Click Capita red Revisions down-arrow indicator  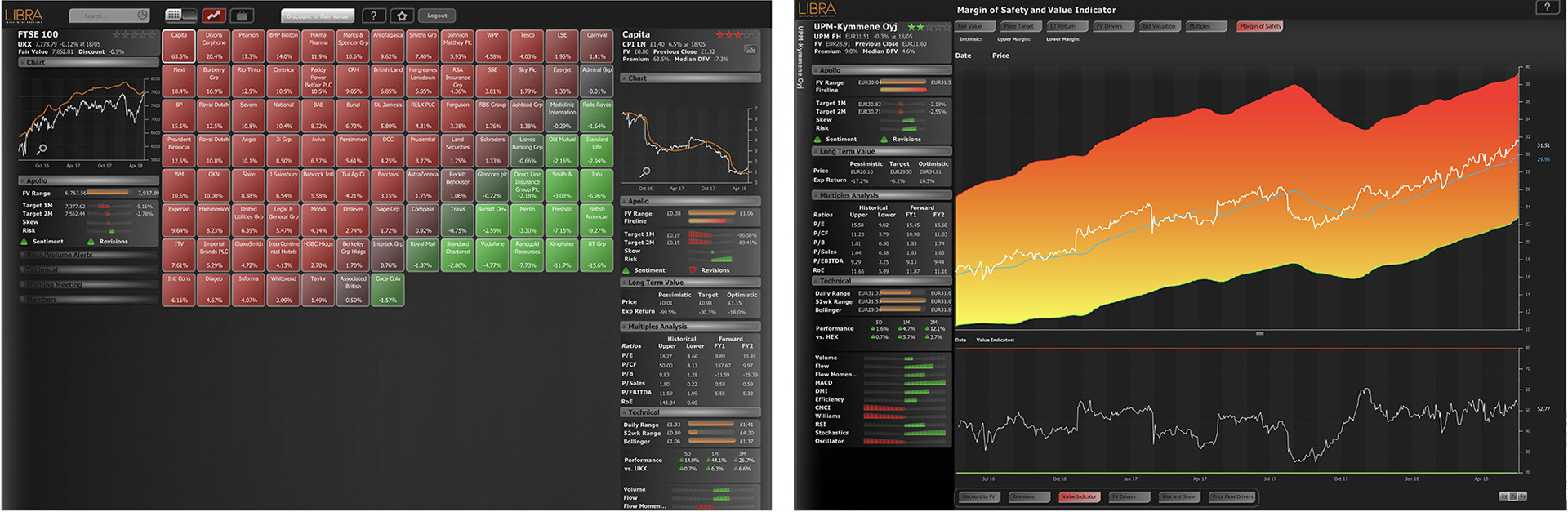tap(693, 270)
